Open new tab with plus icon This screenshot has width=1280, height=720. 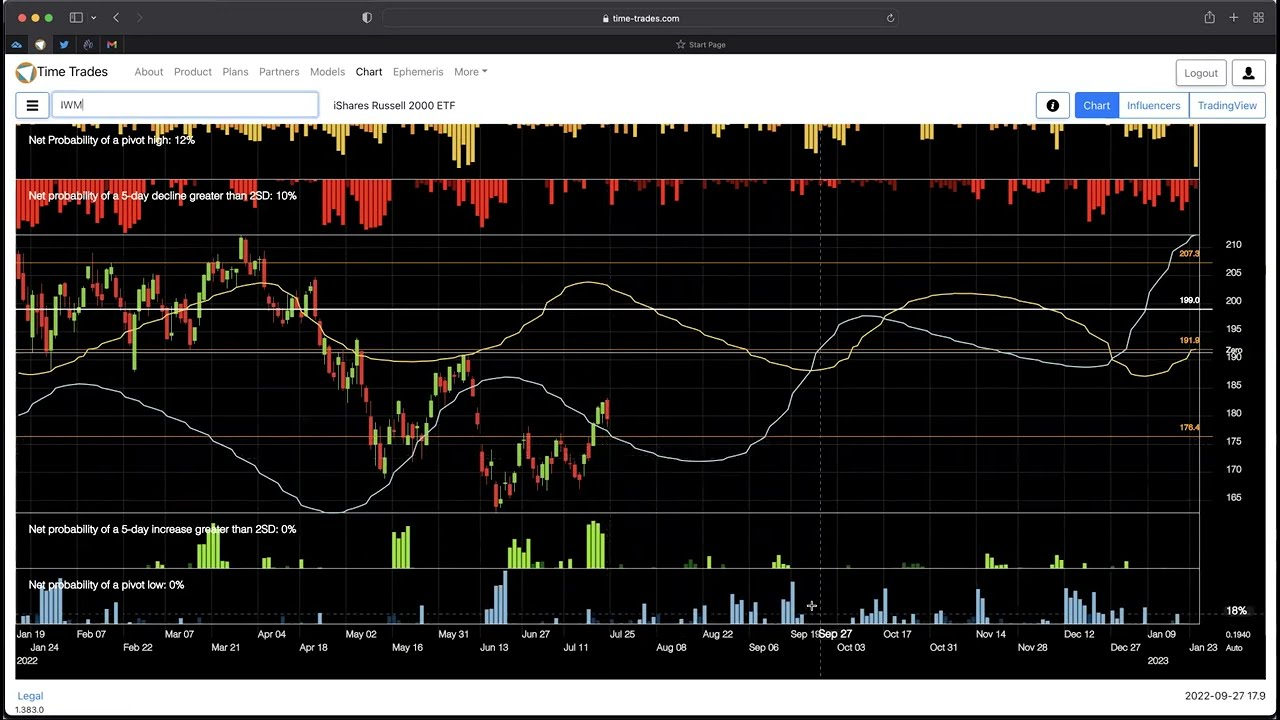coord(1234,18)
